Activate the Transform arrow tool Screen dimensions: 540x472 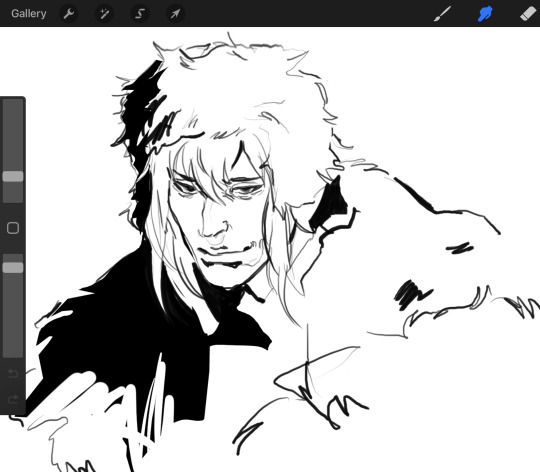coord(175,14)
